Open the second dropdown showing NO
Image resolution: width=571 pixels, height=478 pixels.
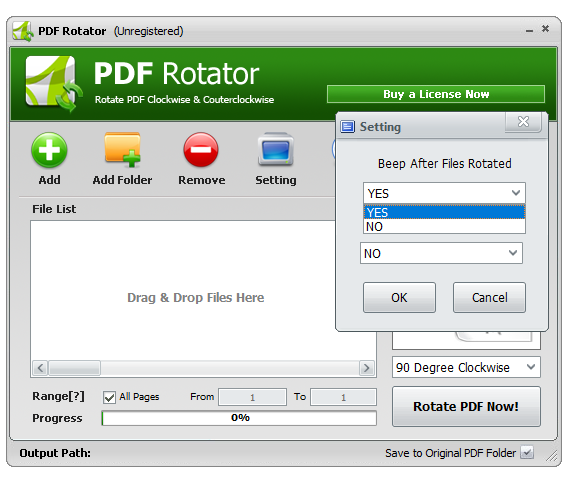coord(441,253)
